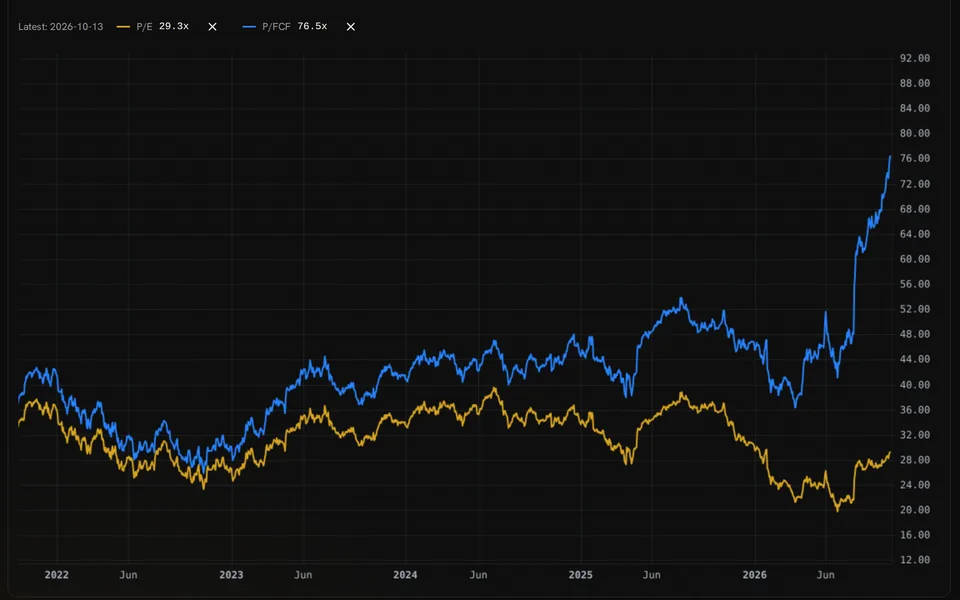Click the 28.00 y-axis label
Image resolution: width=960 pixels, height=600 pixels.
point(915,460)
